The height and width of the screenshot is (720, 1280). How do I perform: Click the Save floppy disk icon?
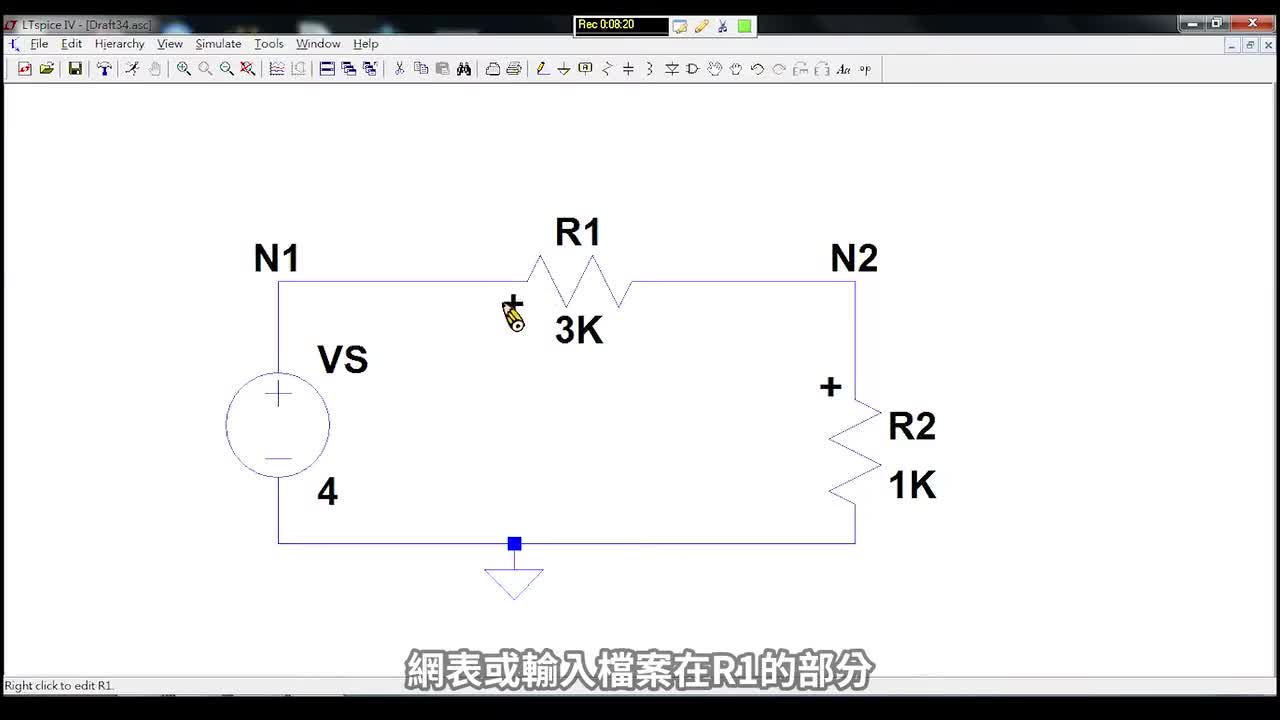point(75,69)
